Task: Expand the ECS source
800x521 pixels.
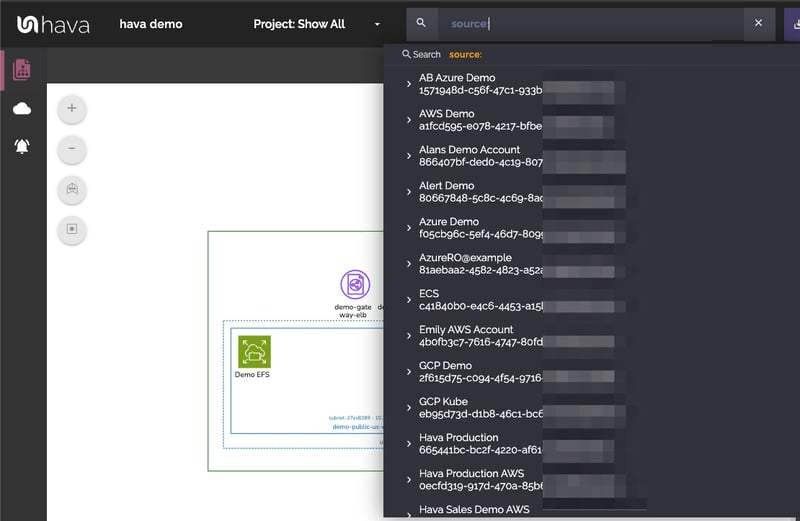Action: click(x=409, y=300)
